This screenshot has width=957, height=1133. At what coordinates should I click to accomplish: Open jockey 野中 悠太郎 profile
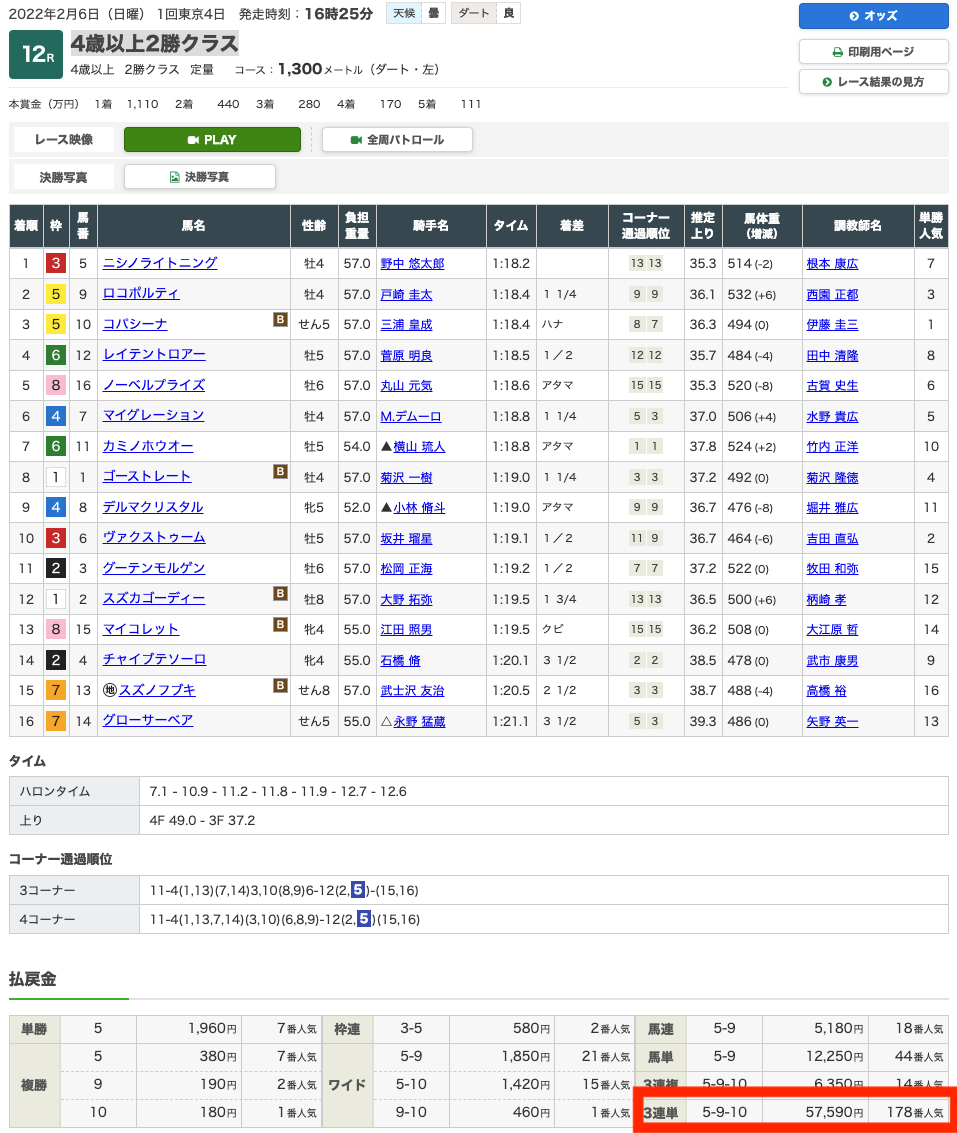(x=413, y=264)
